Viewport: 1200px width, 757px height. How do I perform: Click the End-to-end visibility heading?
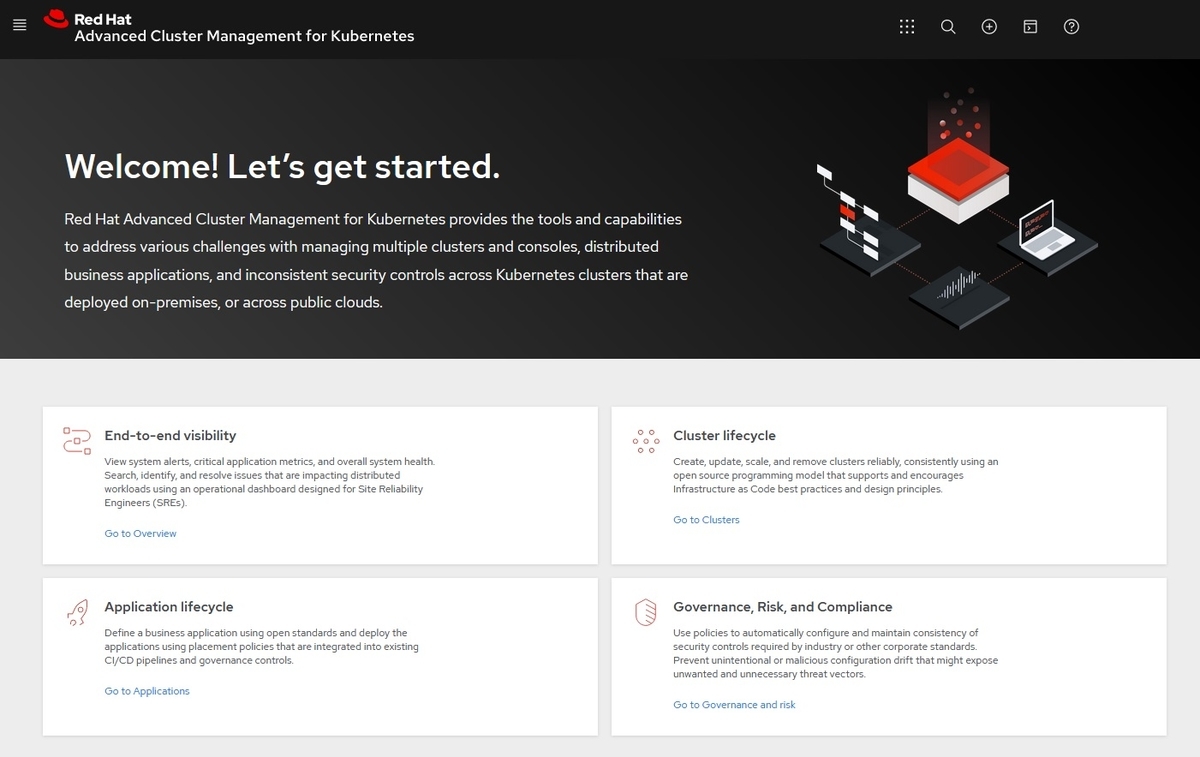point(170,436)
